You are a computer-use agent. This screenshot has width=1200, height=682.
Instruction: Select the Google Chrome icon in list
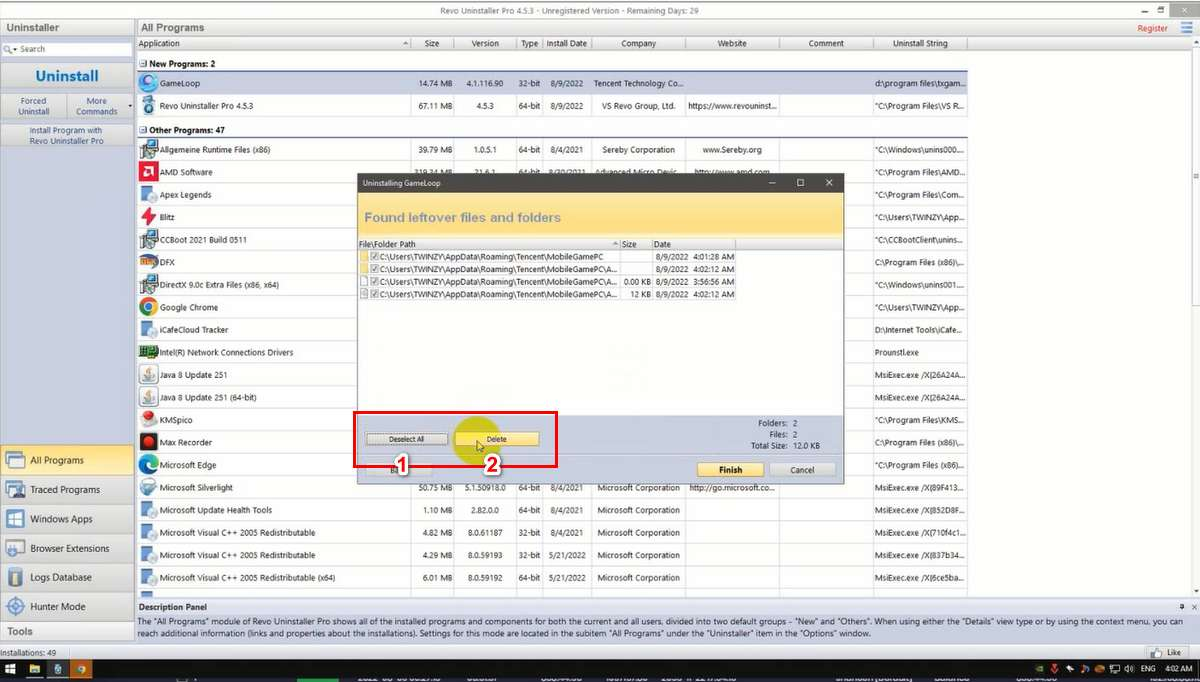pos(148,308)
